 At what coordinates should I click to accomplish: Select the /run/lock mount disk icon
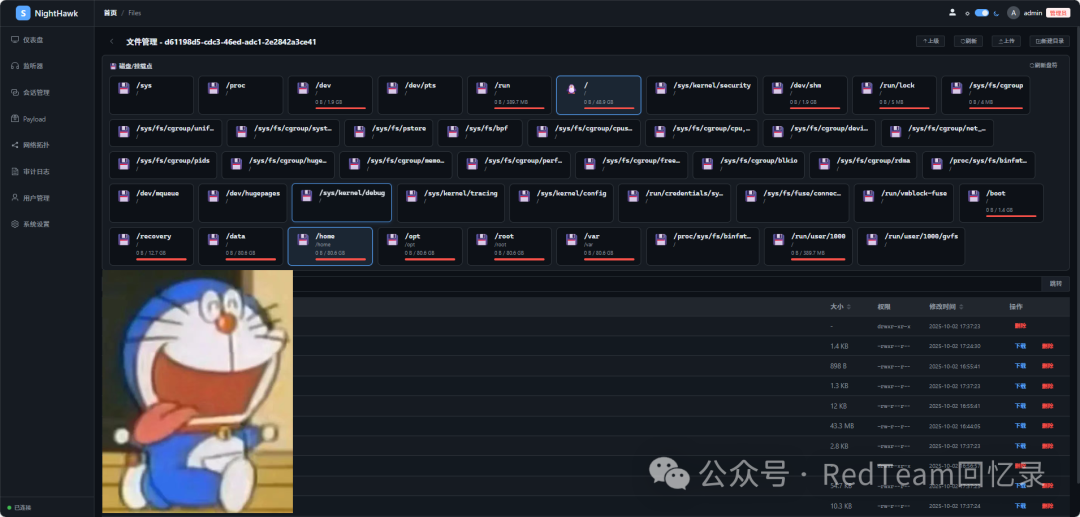[x=866, y=89]
